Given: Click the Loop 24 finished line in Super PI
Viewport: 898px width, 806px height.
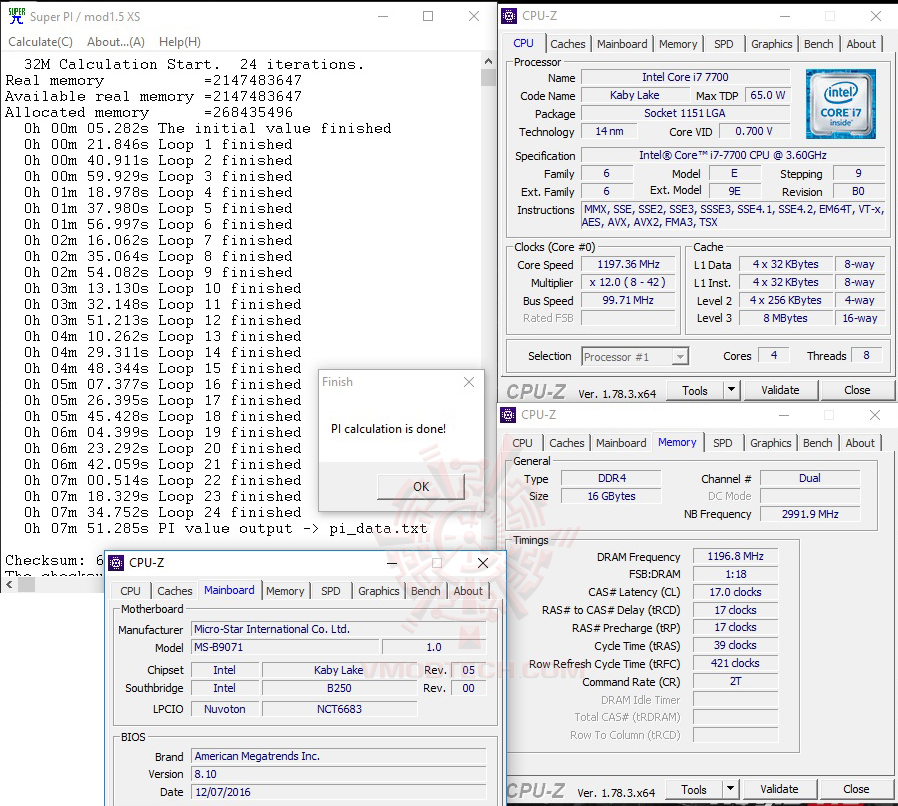Looking at the screenshot, I should pyautogui.click(x=163, y=513).
